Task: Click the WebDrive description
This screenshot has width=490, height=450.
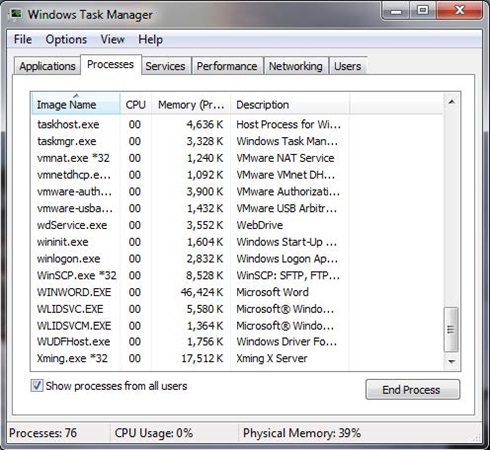Action: tap(260, 225)
